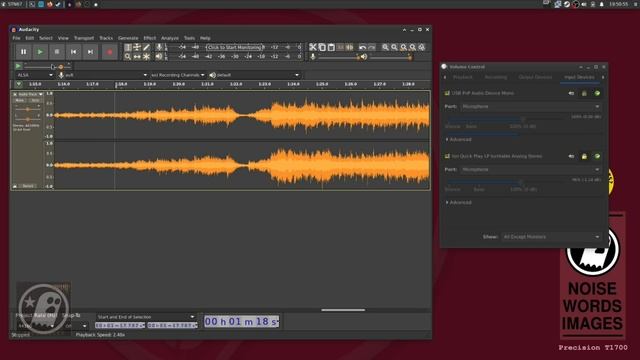This screenshot has height=360, width=640.
Task: Open the Tracks menu
Action: tap(106, 38)
